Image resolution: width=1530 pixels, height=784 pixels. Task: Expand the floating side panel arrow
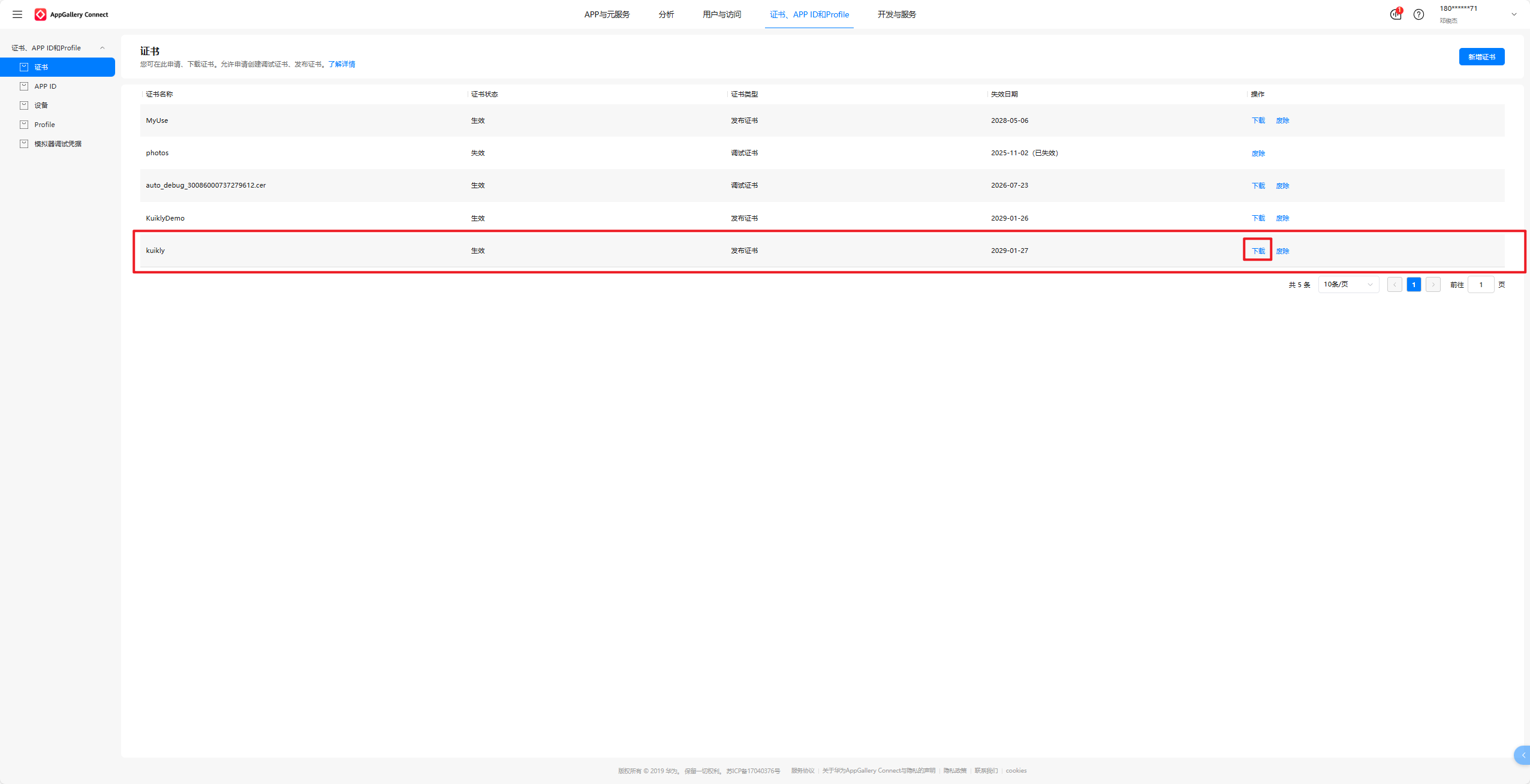(1523, 755)
